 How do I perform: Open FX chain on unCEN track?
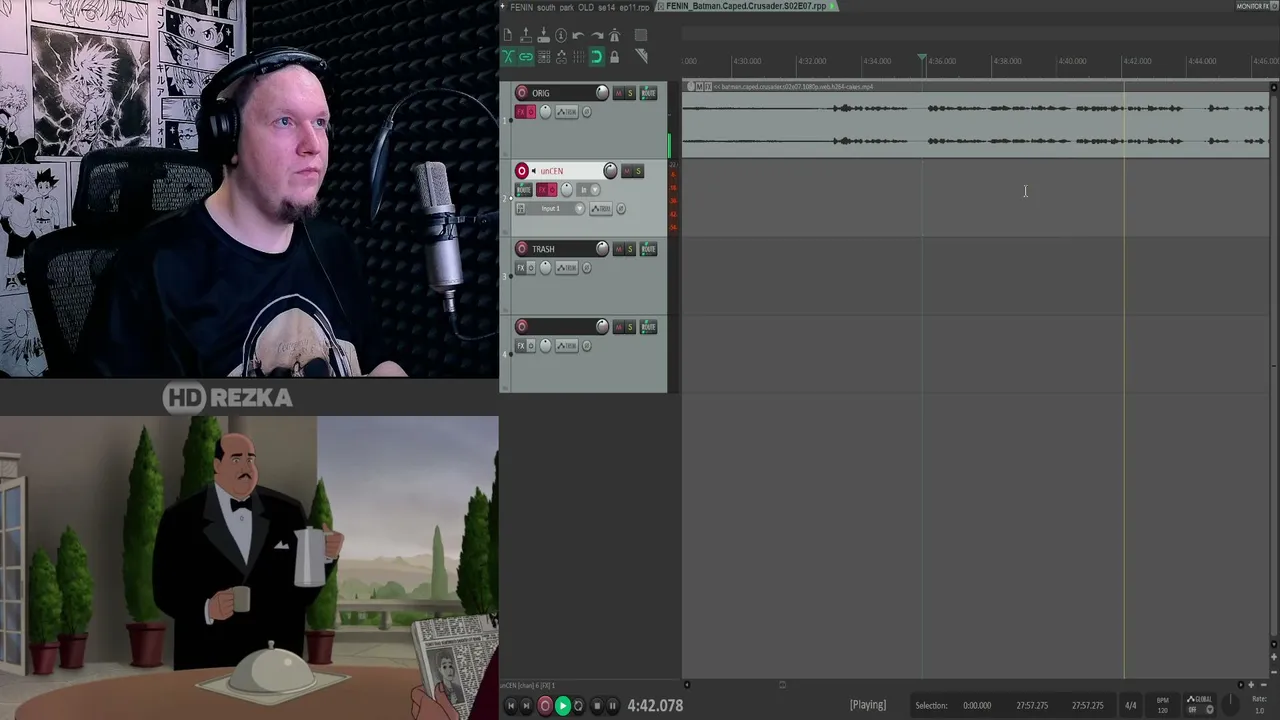point(543,190)
